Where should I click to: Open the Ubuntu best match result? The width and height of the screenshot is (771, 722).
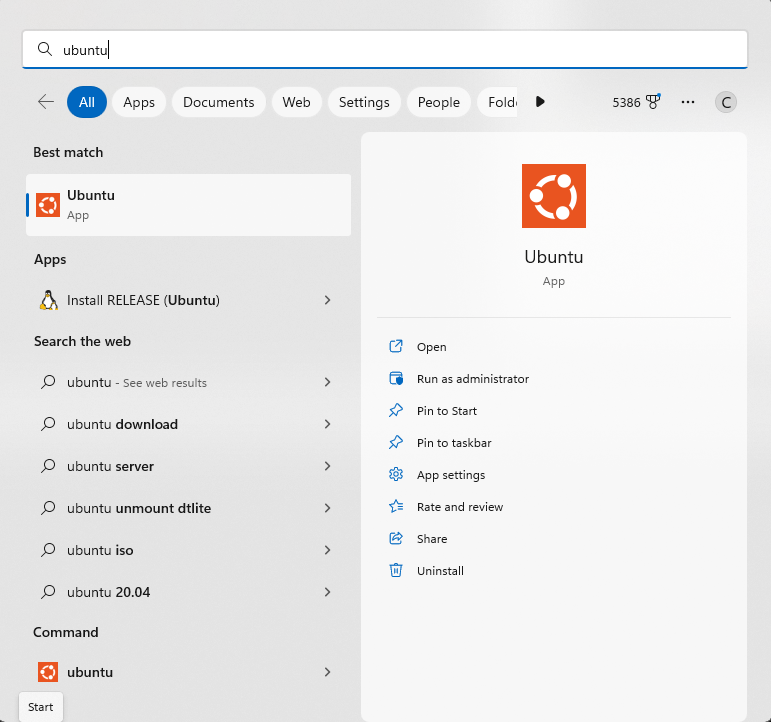(188, 205)
